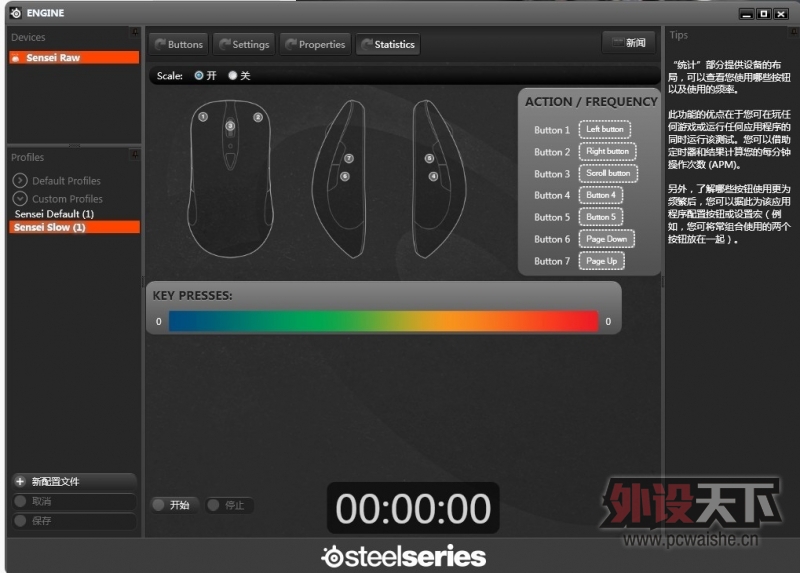Click the pin icon on Devices panel

135,32
